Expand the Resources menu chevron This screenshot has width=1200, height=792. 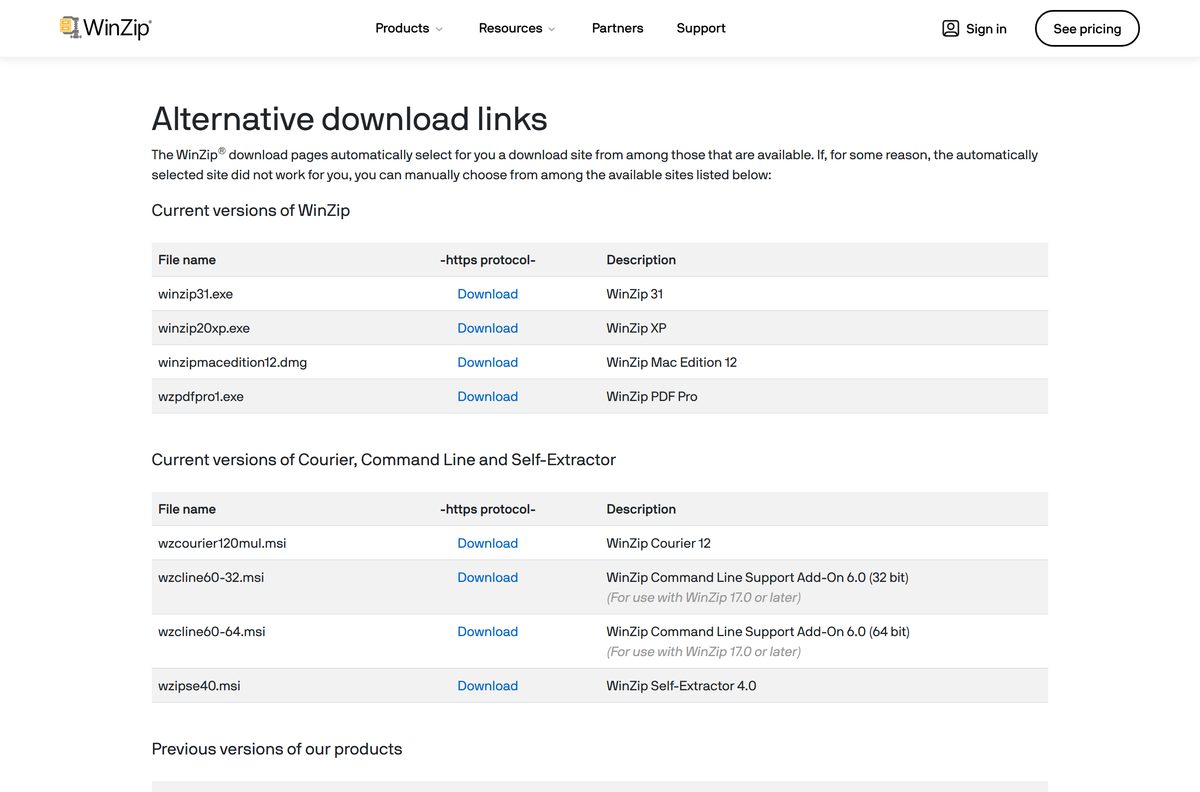(x=552, y=29)
